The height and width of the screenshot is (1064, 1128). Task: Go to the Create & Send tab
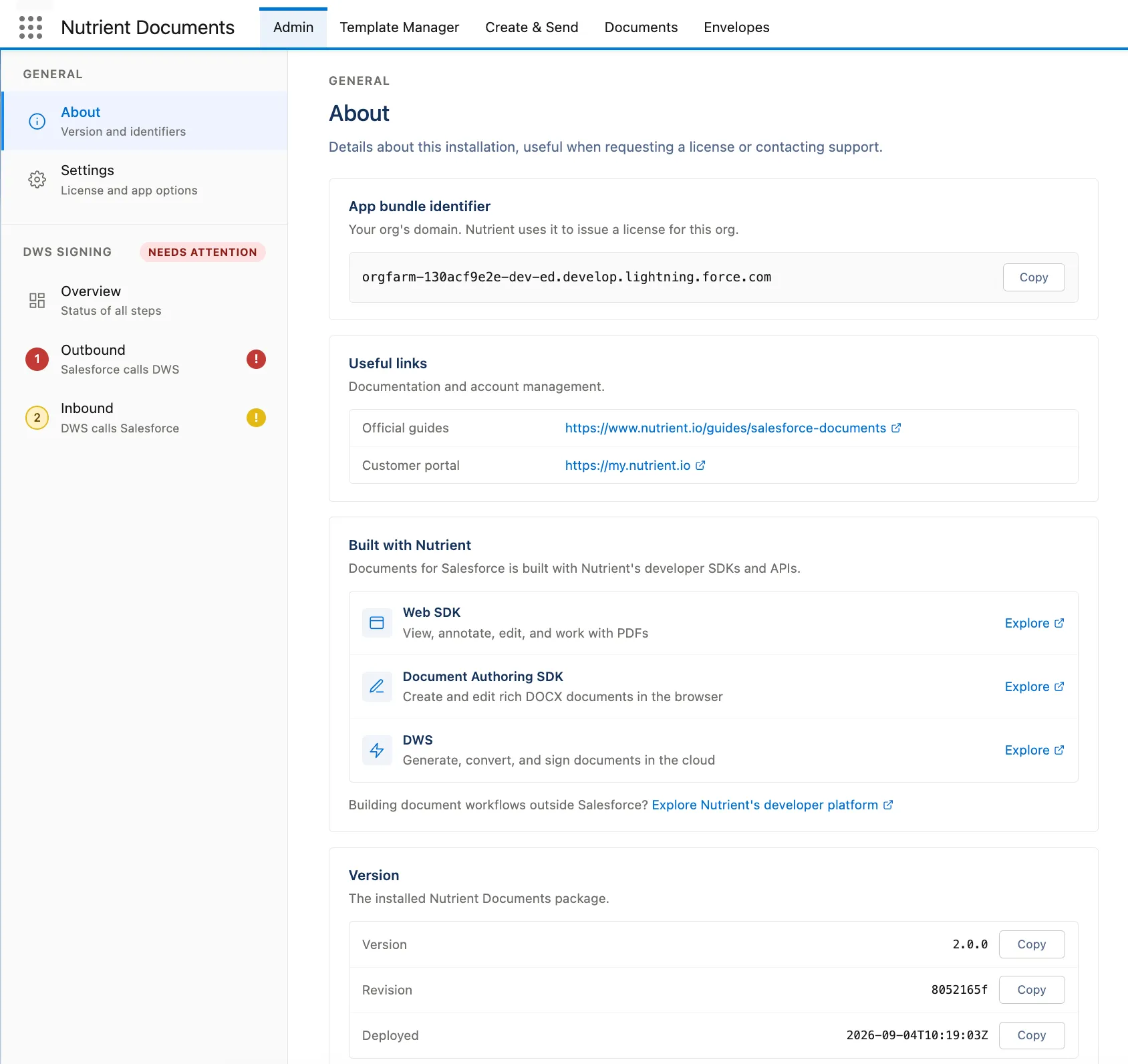[532, 27]
